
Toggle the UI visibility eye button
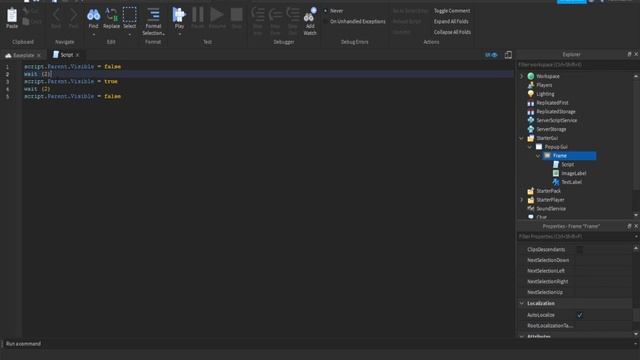pyautogui.click(x=491, y=55)
